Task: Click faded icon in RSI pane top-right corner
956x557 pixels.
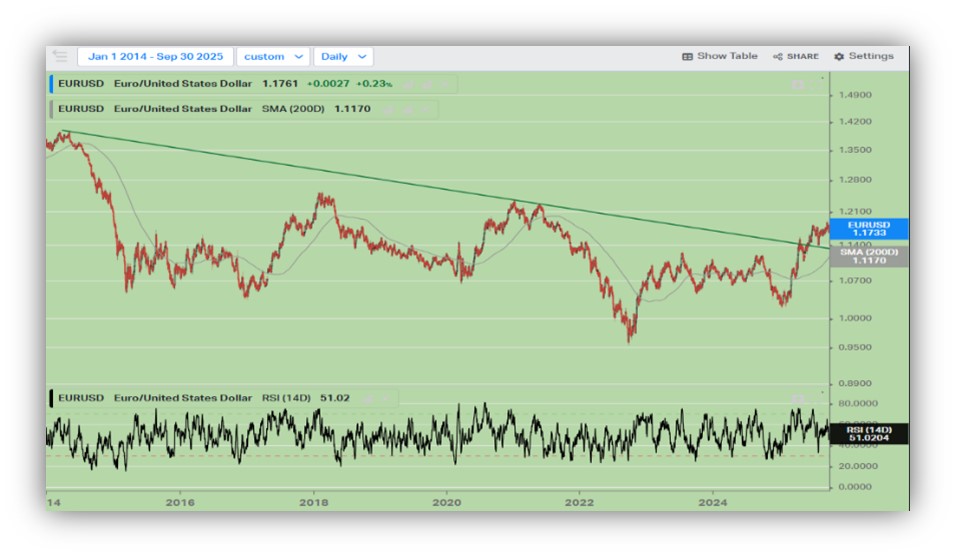Action: coord(798,398)
